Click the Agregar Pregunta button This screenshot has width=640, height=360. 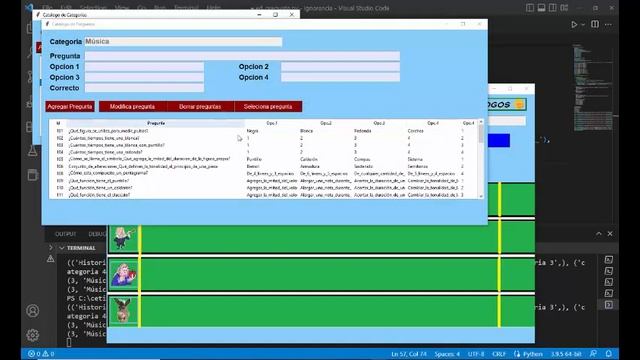point(70,107)
